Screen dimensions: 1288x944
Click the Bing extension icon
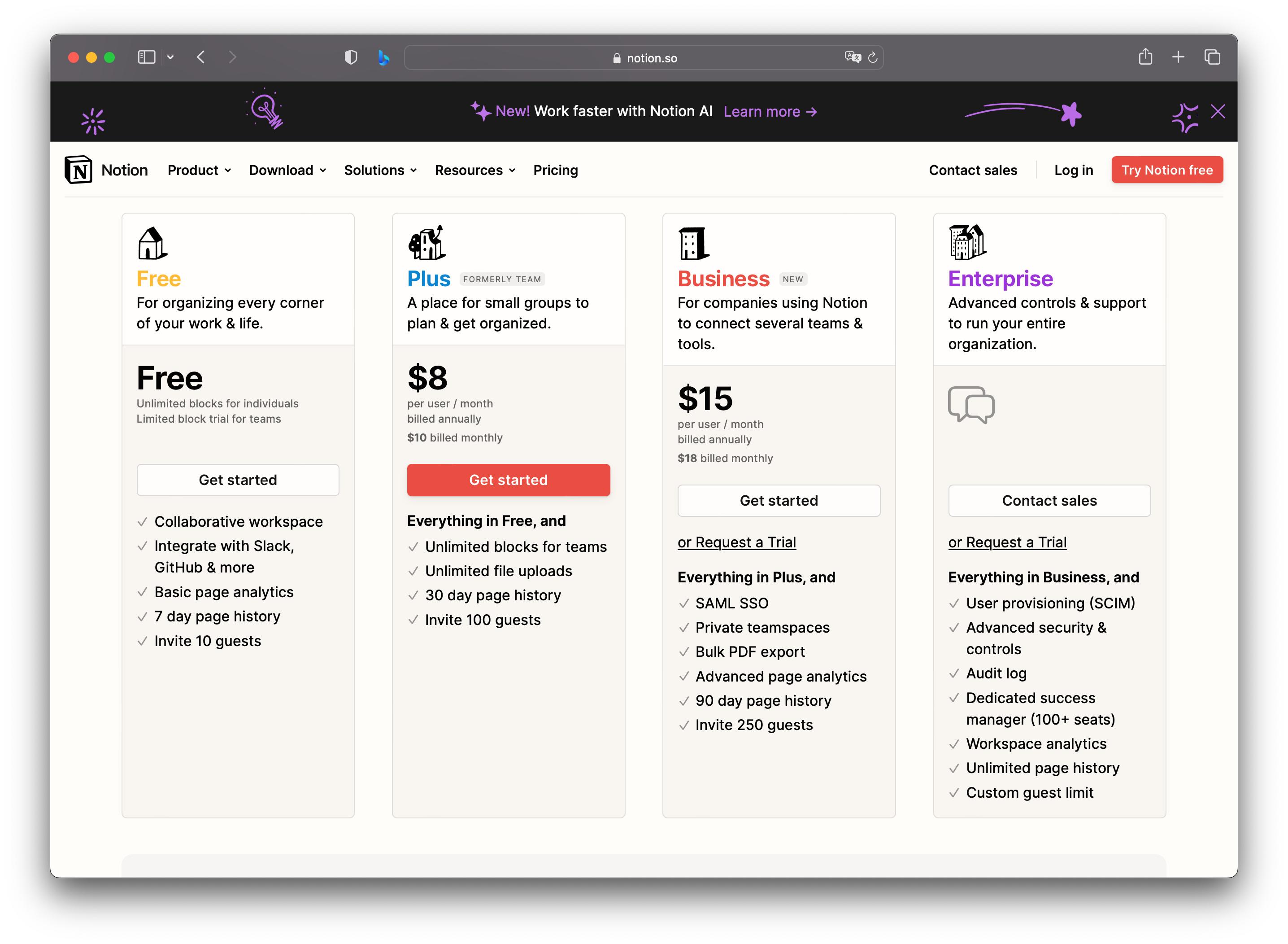click(x=384, y=57)
